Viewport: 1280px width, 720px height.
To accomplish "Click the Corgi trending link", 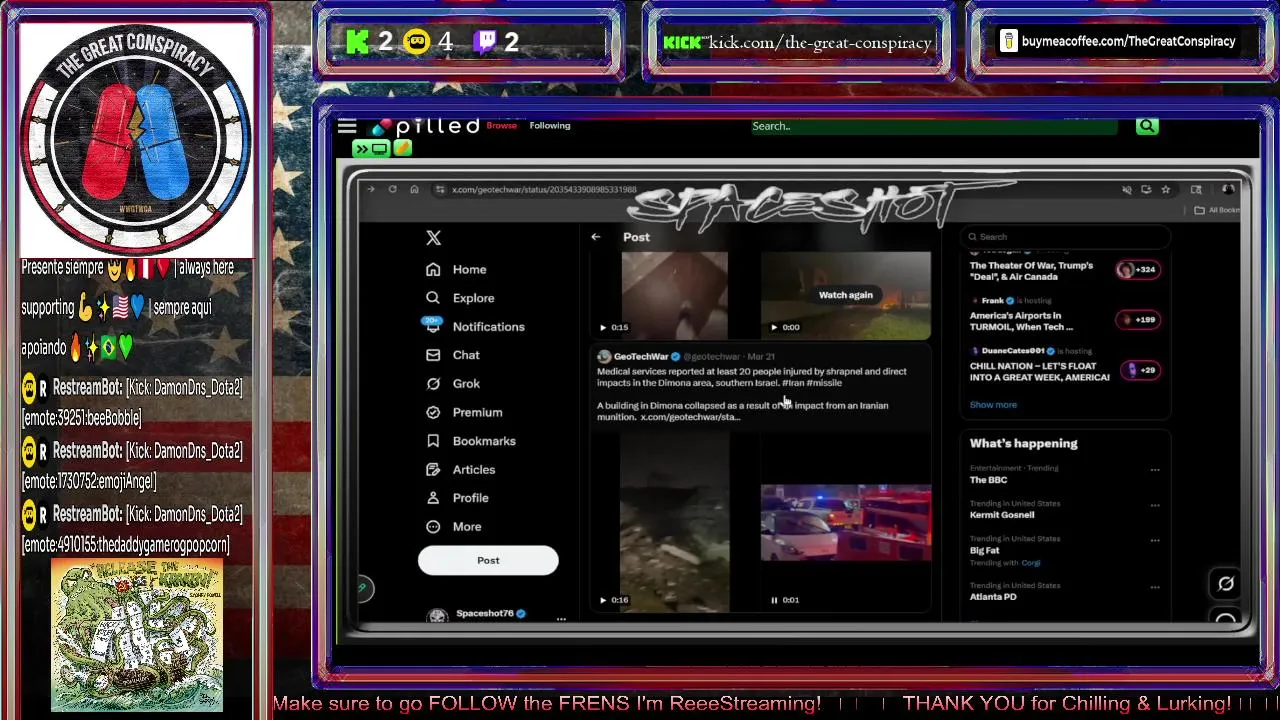I will (x=1031, y=563).
